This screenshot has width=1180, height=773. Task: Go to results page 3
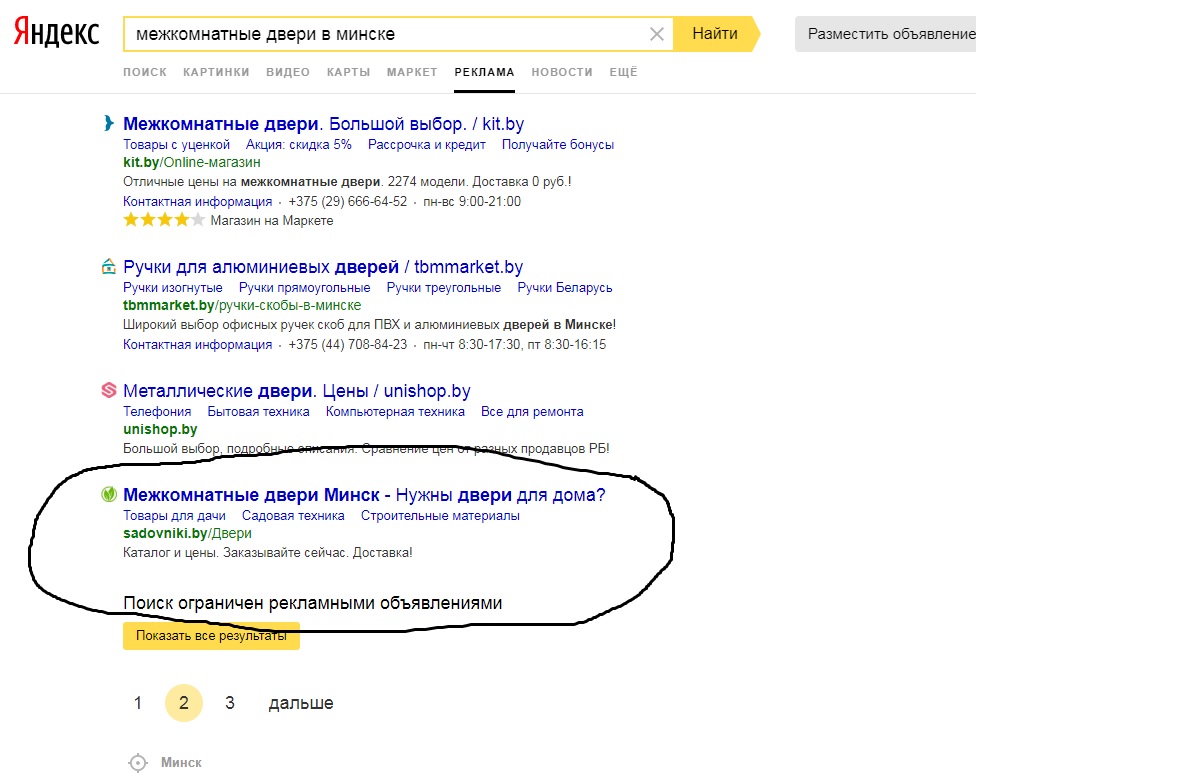pyautogui.click(x=230, y=703)
